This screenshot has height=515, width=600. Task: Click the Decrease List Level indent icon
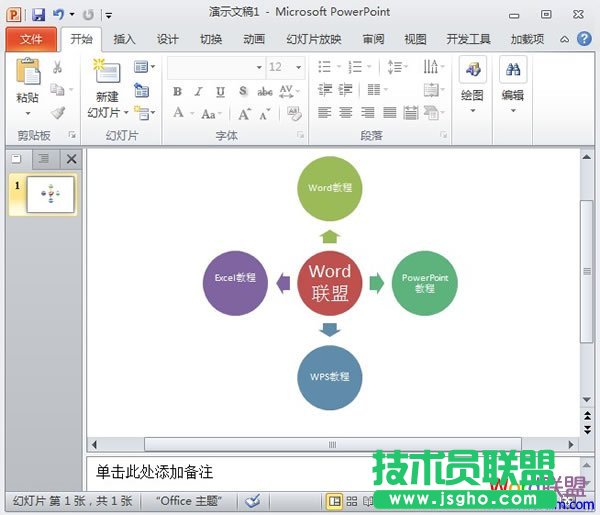[325, 90]
